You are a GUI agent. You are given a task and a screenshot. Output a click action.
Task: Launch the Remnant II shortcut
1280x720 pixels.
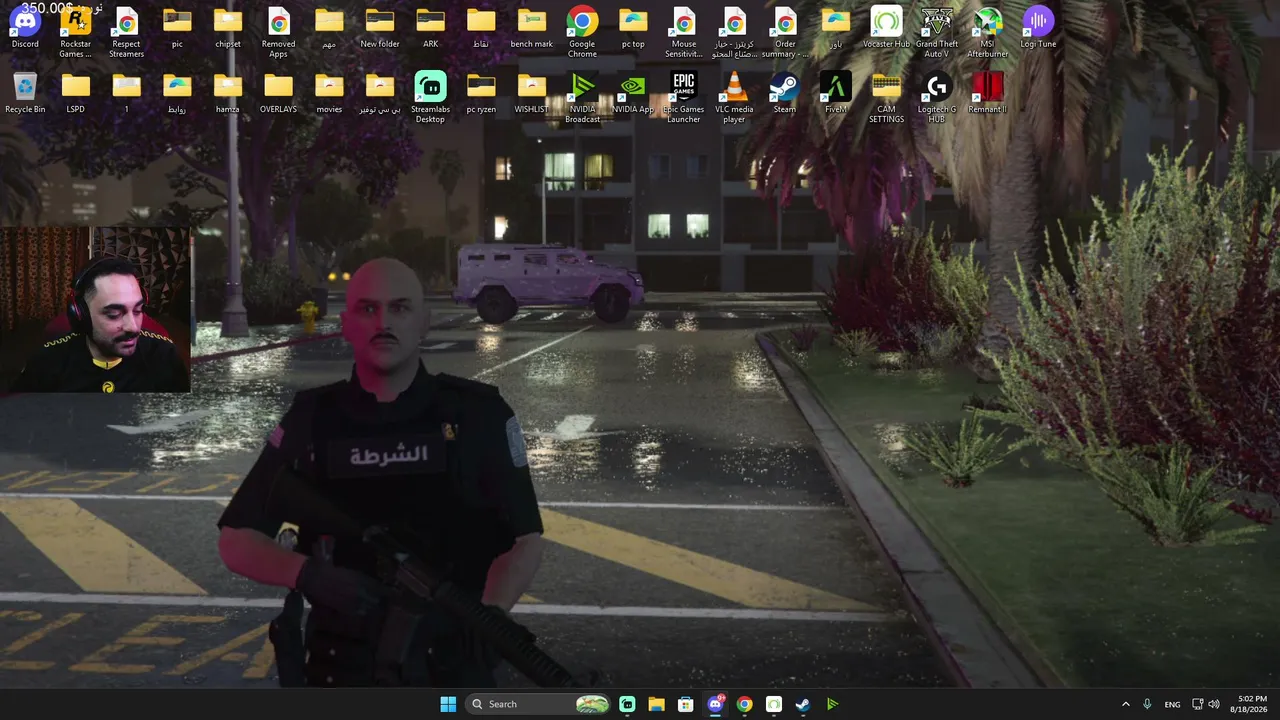pos(988,93)
